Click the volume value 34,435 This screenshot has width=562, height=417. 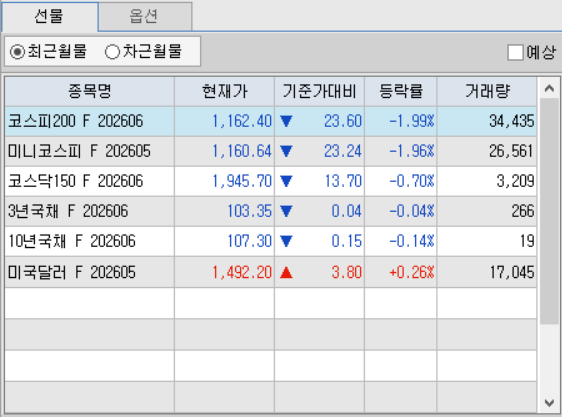(x=512, y=121)
